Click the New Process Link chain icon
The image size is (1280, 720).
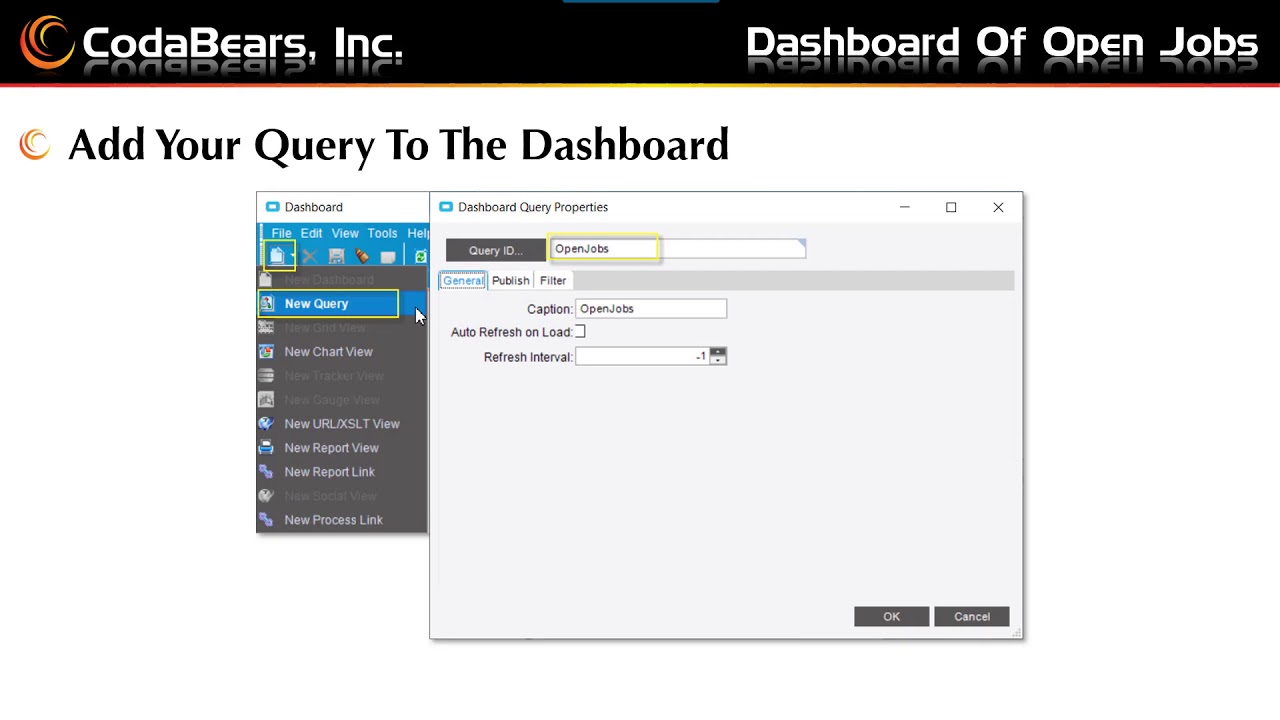[266, 520]
